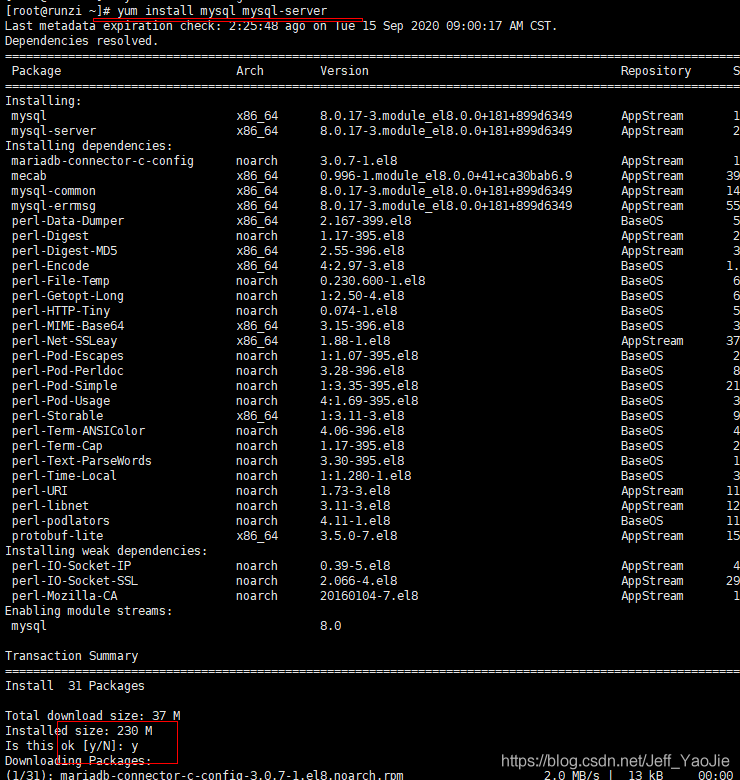Click the Enabling module streams: heading

tap(89, 611)
